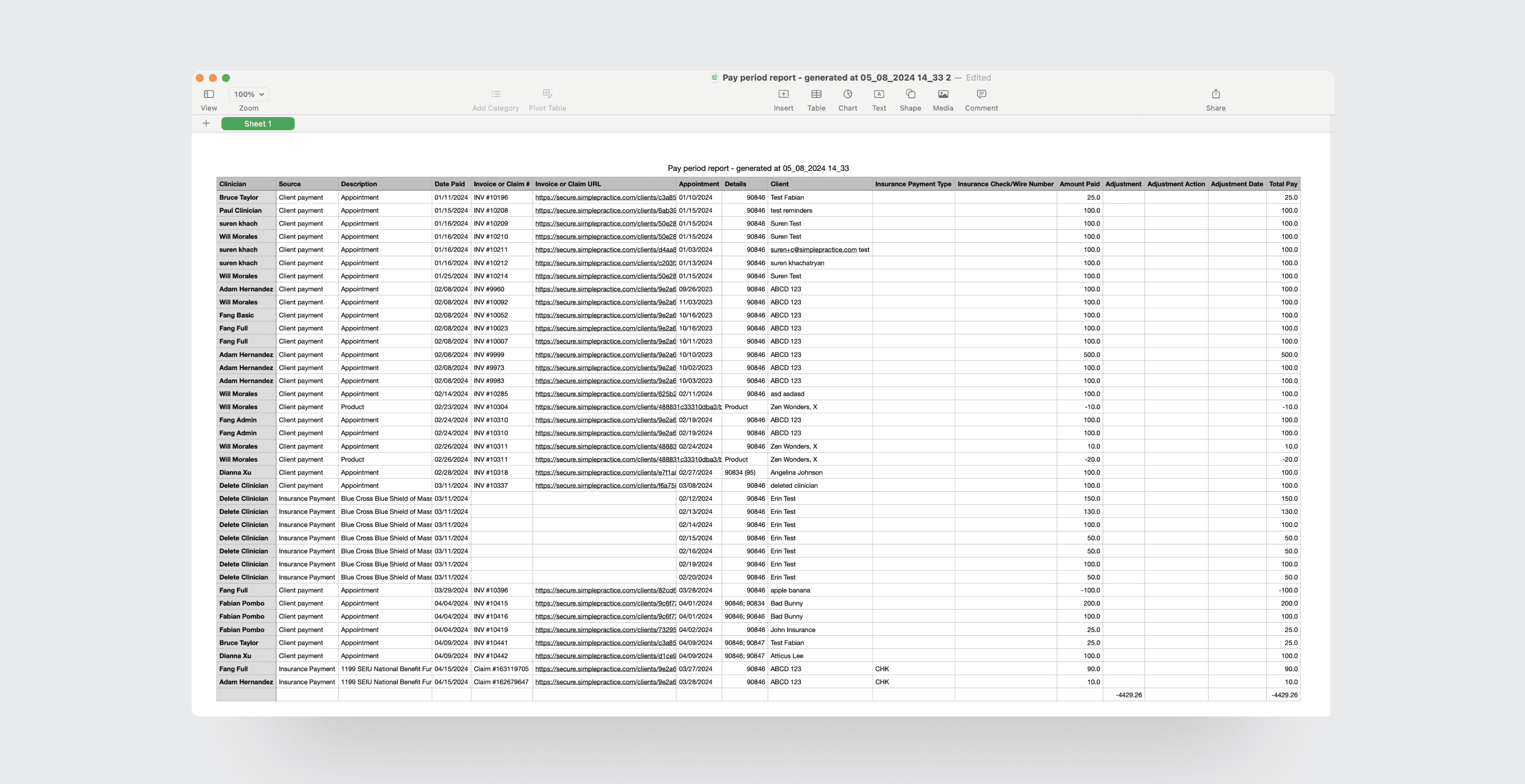
Task: Add a Text box via toolbar
Action: pos(879,95)
